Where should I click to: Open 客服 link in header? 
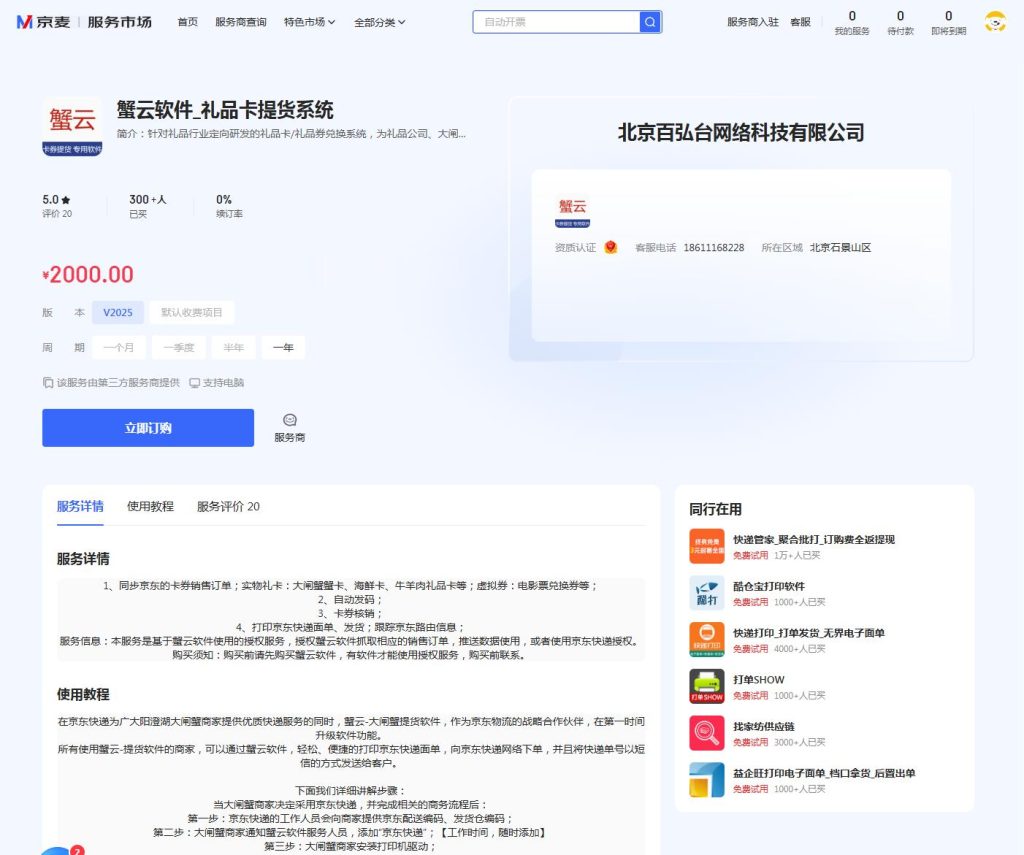pyautogui.click(x=800, y=22)
